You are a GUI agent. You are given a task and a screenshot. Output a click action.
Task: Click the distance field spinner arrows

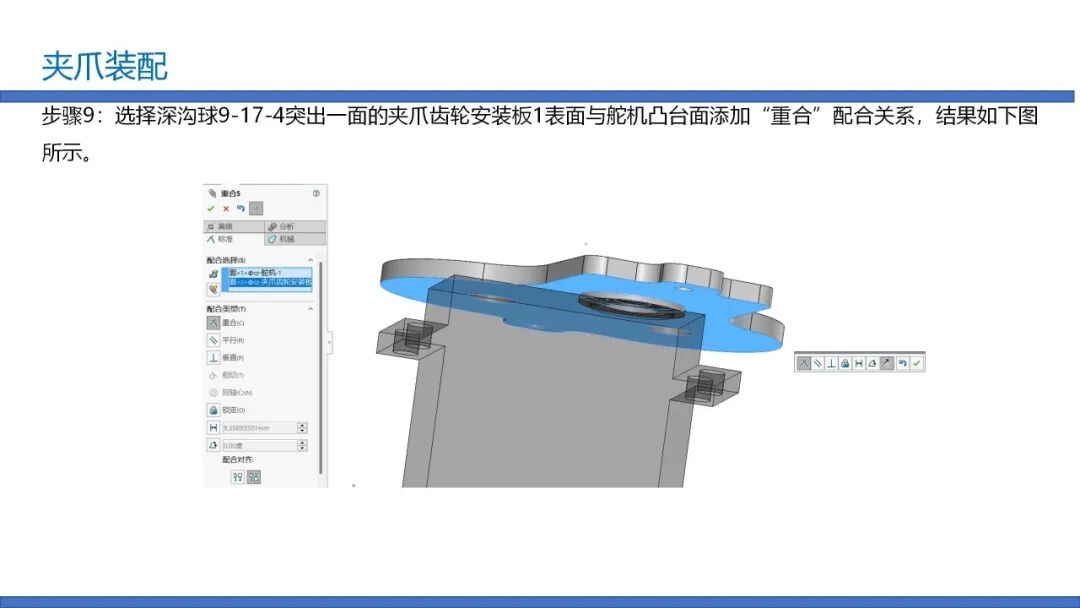tap(302, 428)
